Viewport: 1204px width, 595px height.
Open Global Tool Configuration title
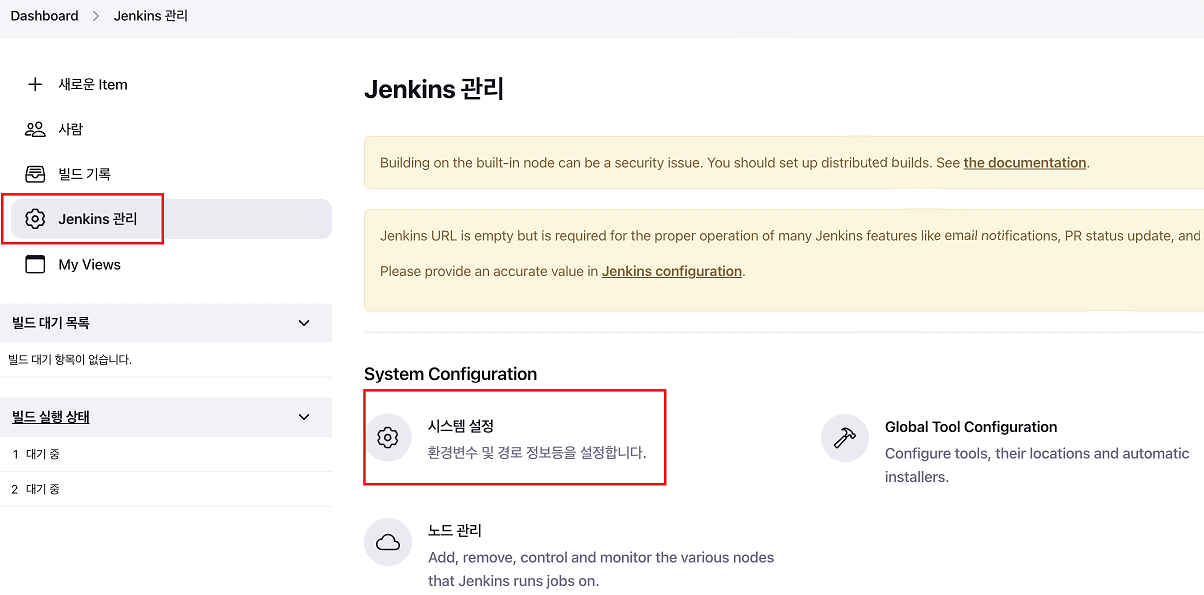click(x=971, y=427)
